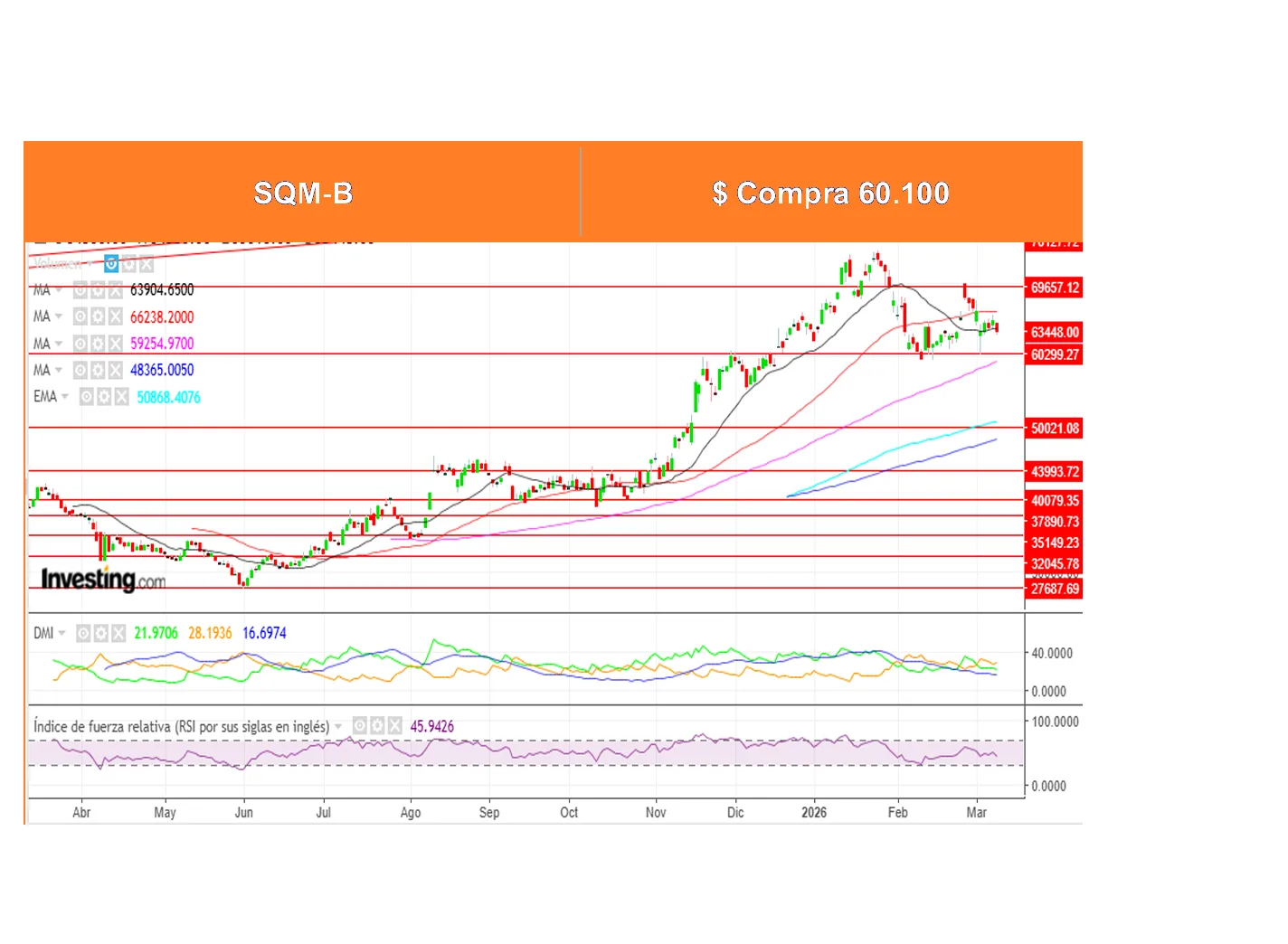This screenshot has width=1288, height=944.
Task: Select the $ Compra 60.100 header
Action: pos(830,193)
